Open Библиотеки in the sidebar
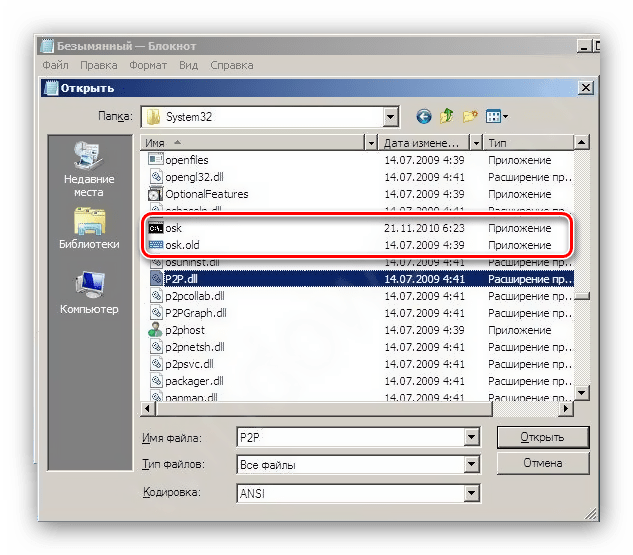The image size is (633, 555). pos(89,228)
